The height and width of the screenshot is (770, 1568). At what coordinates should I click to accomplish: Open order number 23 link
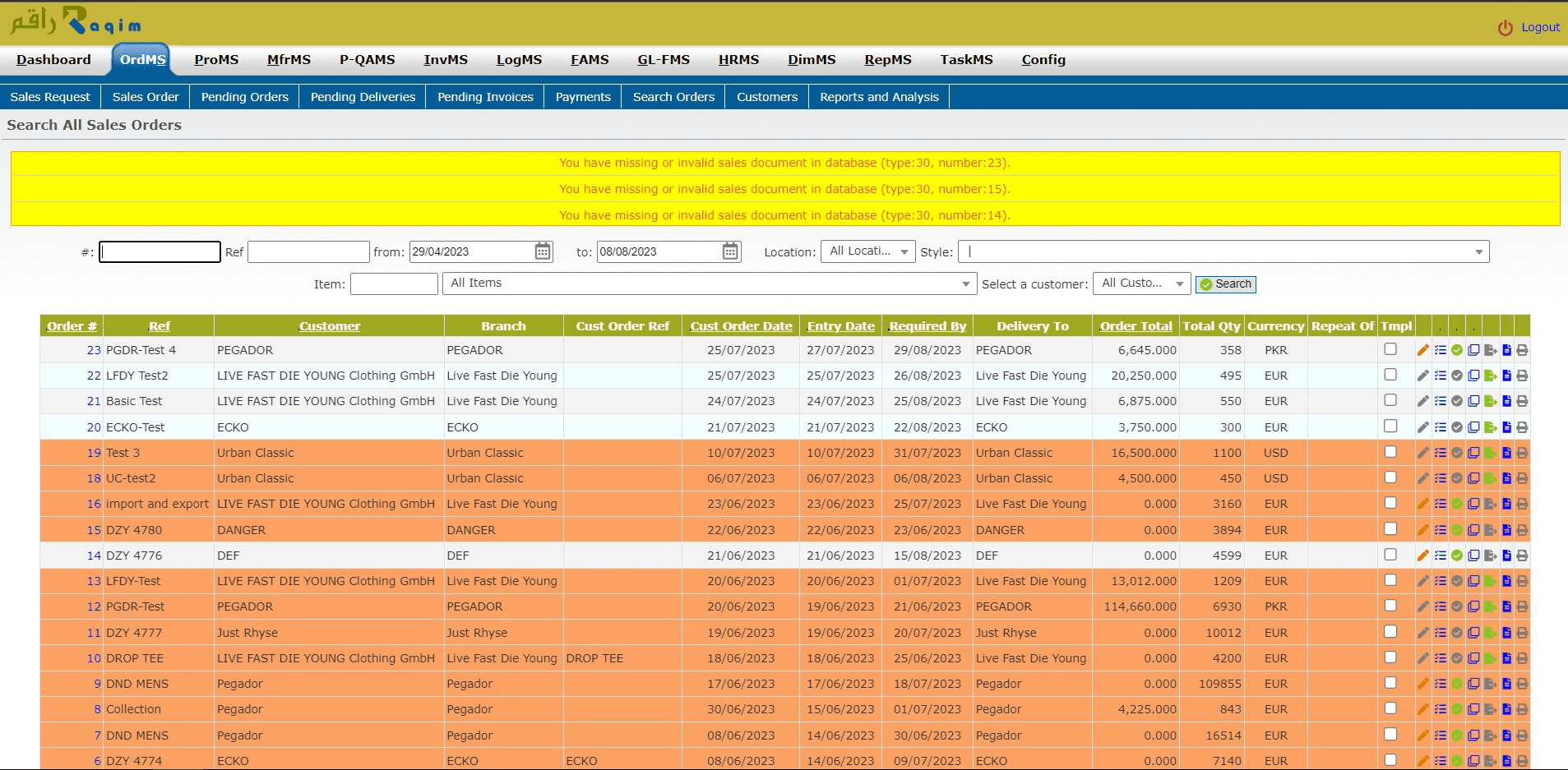tap(94, 350)
